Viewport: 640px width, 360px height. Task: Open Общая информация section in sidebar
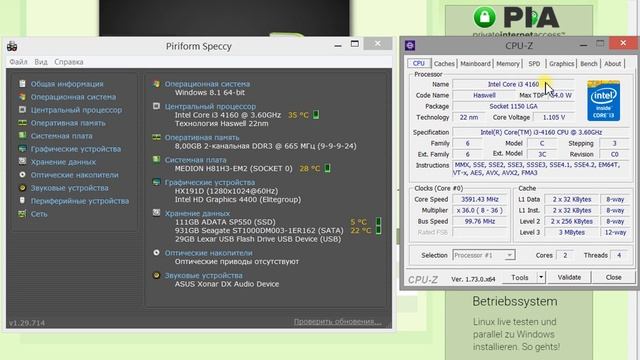tap(67, 84)
